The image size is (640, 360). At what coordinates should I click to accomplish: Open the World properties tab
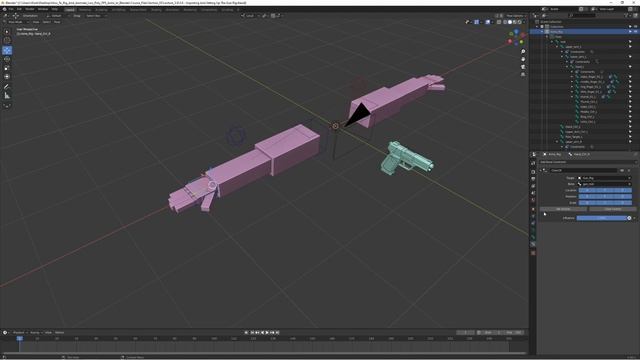point(533,200)
